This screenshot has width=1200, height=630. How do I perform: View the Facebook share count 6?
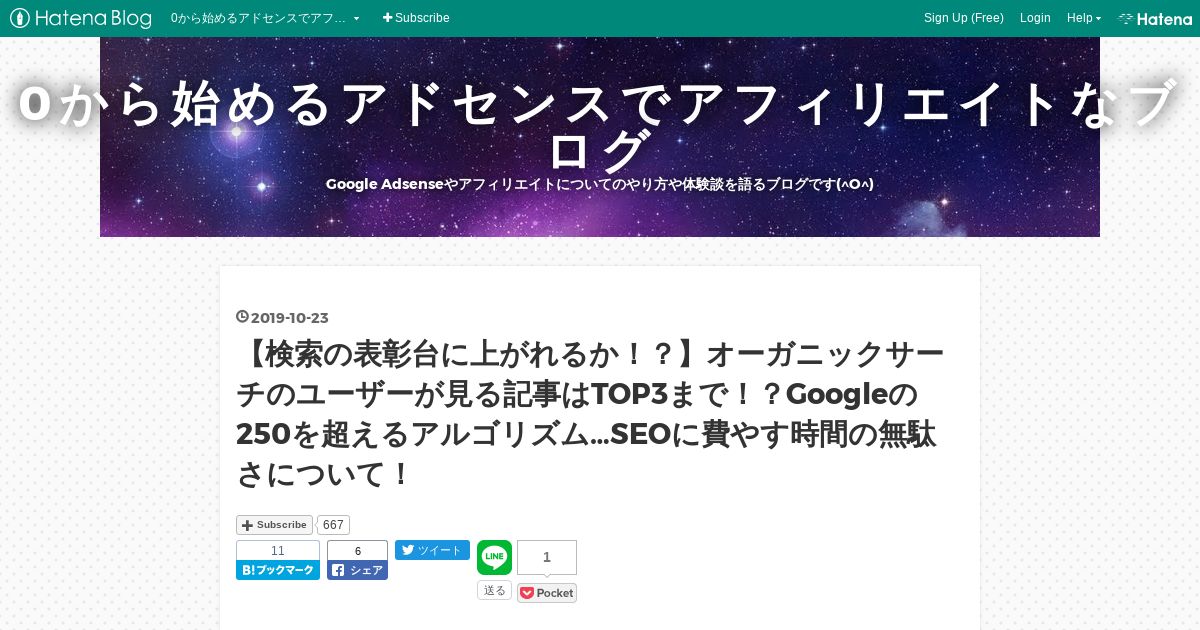pos(357,551)
